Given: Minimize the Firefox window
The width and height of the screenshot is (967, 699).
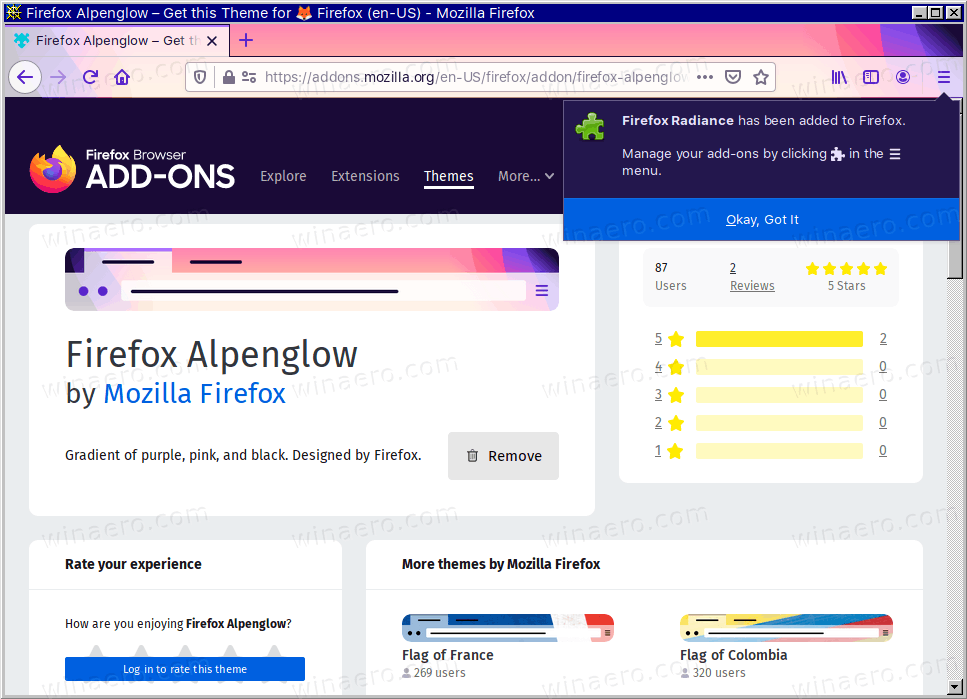Looking at the screenshot, I should tap(918, 12).
